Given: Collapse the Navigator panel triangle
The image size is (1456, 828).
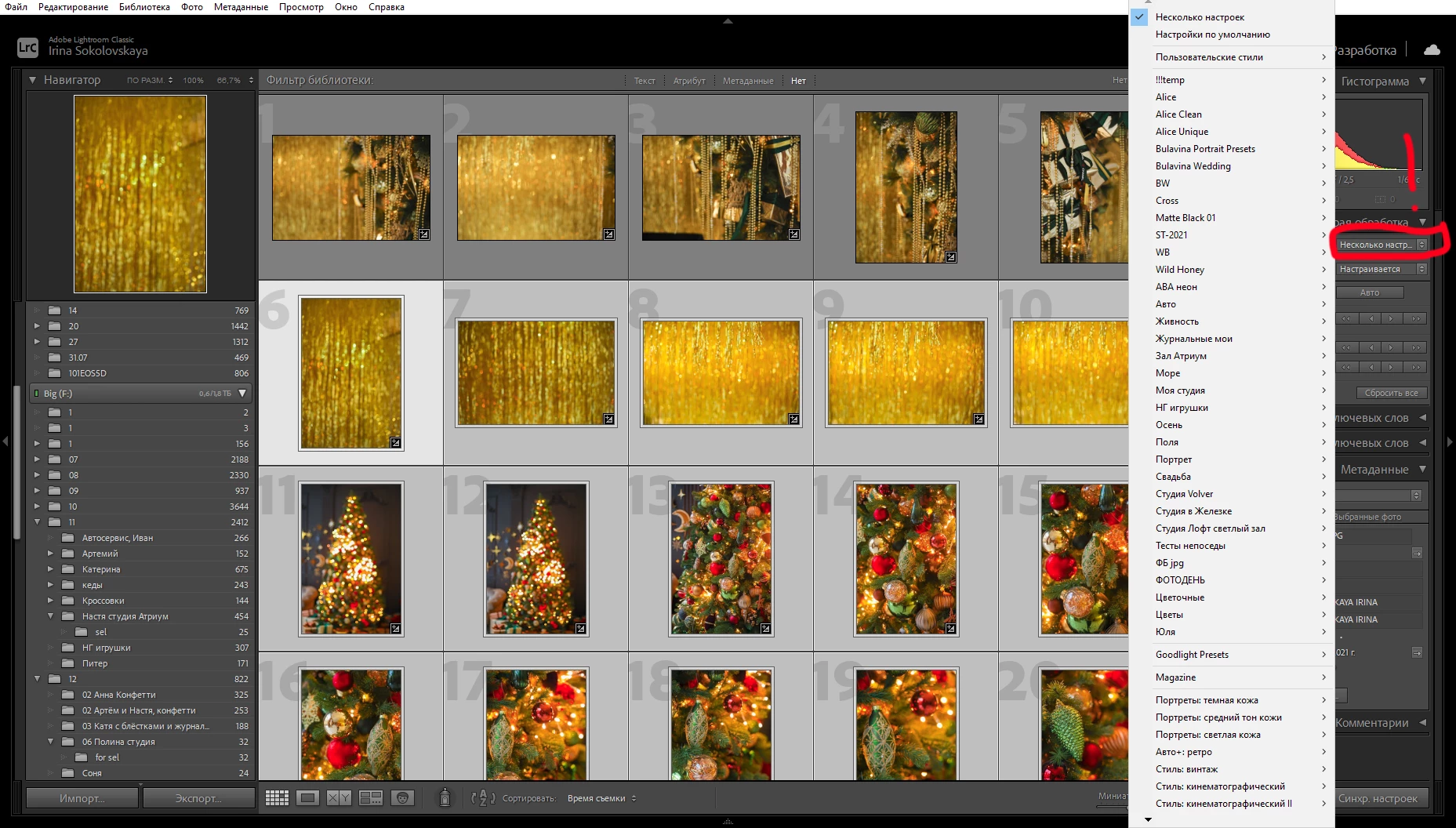Looking at the screenshot, I should 33,80.
